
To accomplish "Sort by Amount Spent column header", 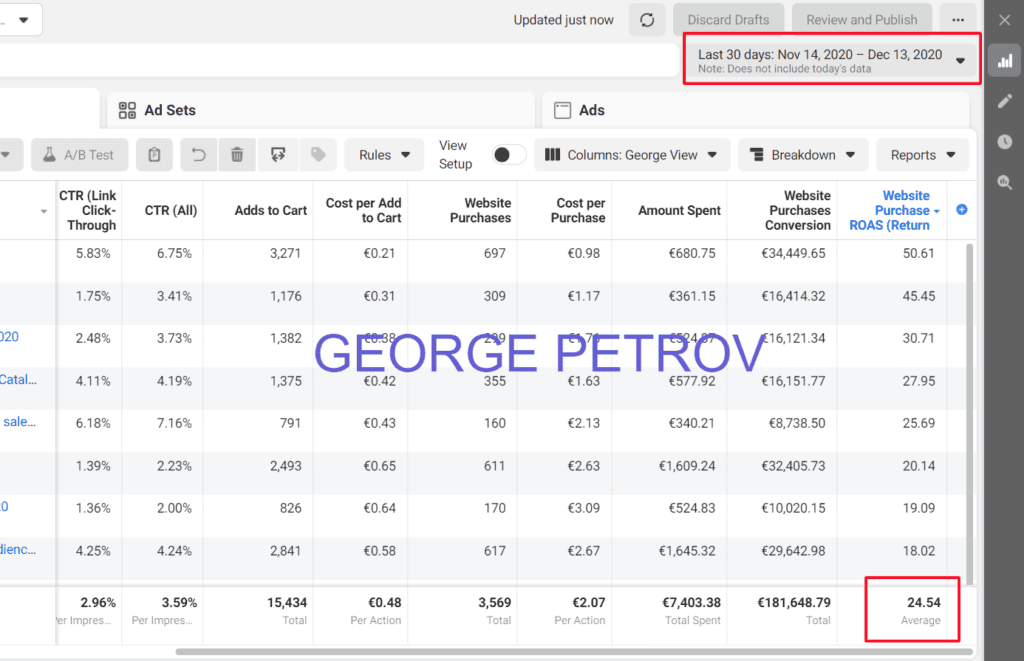I will 679,210.
